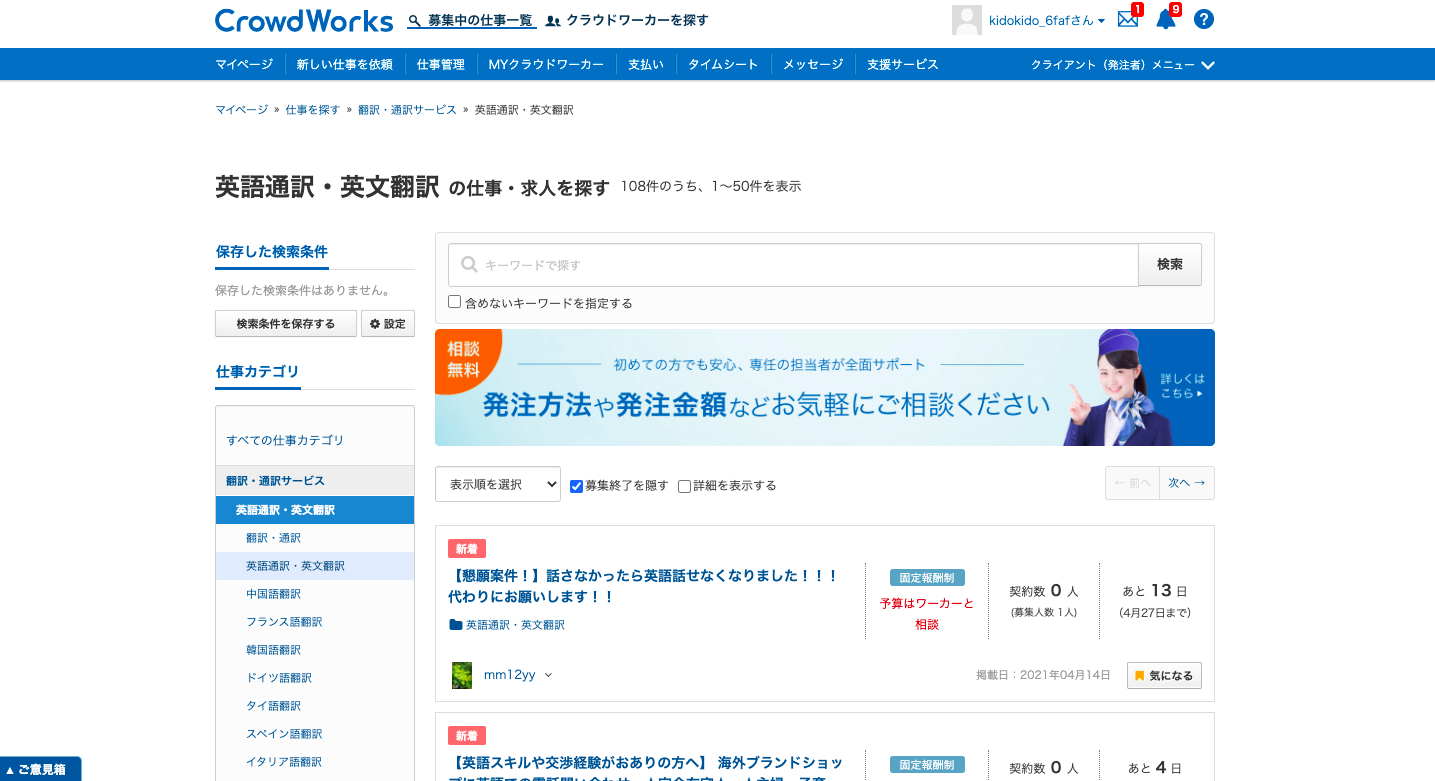This screenshot has width=1435, height=781.
Task: Click the keyword search input field
Action: 790,264
